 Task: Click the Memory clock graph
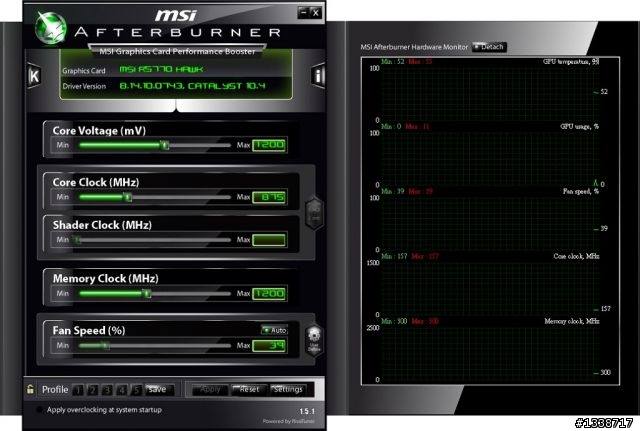(490, 353)
